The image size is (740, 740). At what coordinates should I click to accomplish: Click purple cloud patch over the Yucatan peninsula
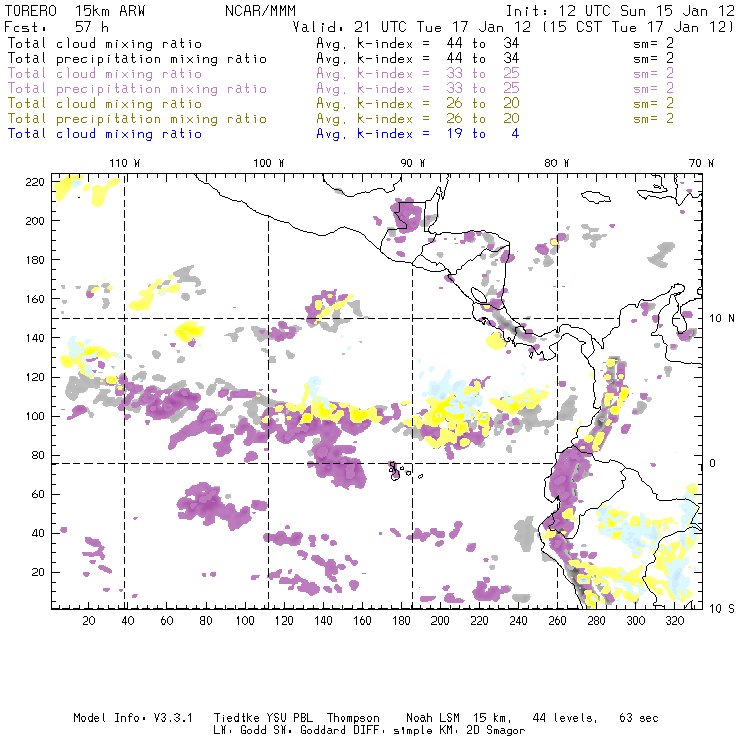407,216
